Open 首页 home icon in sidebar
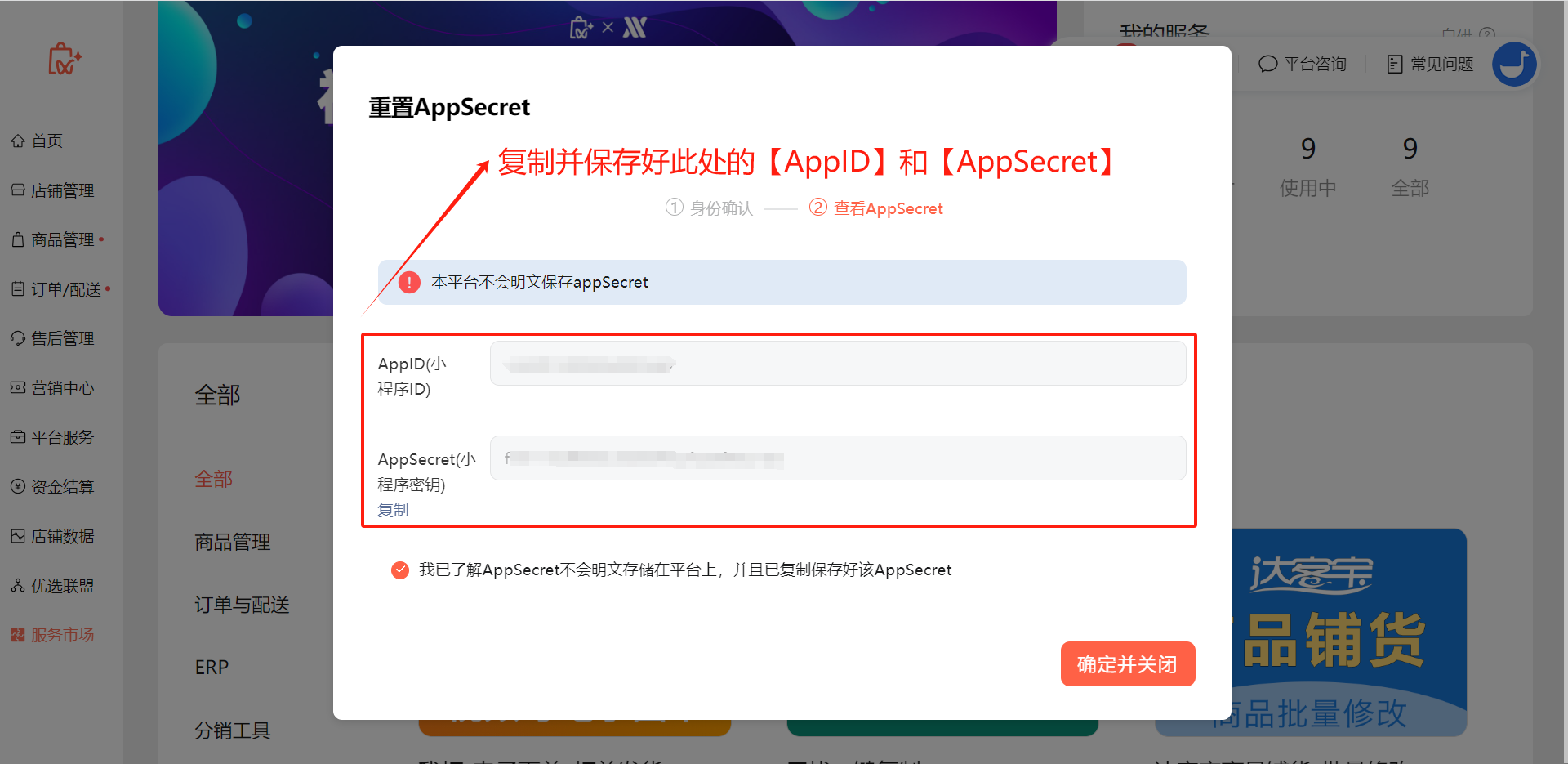1568x764 pixels. click(x=18, y=141)
